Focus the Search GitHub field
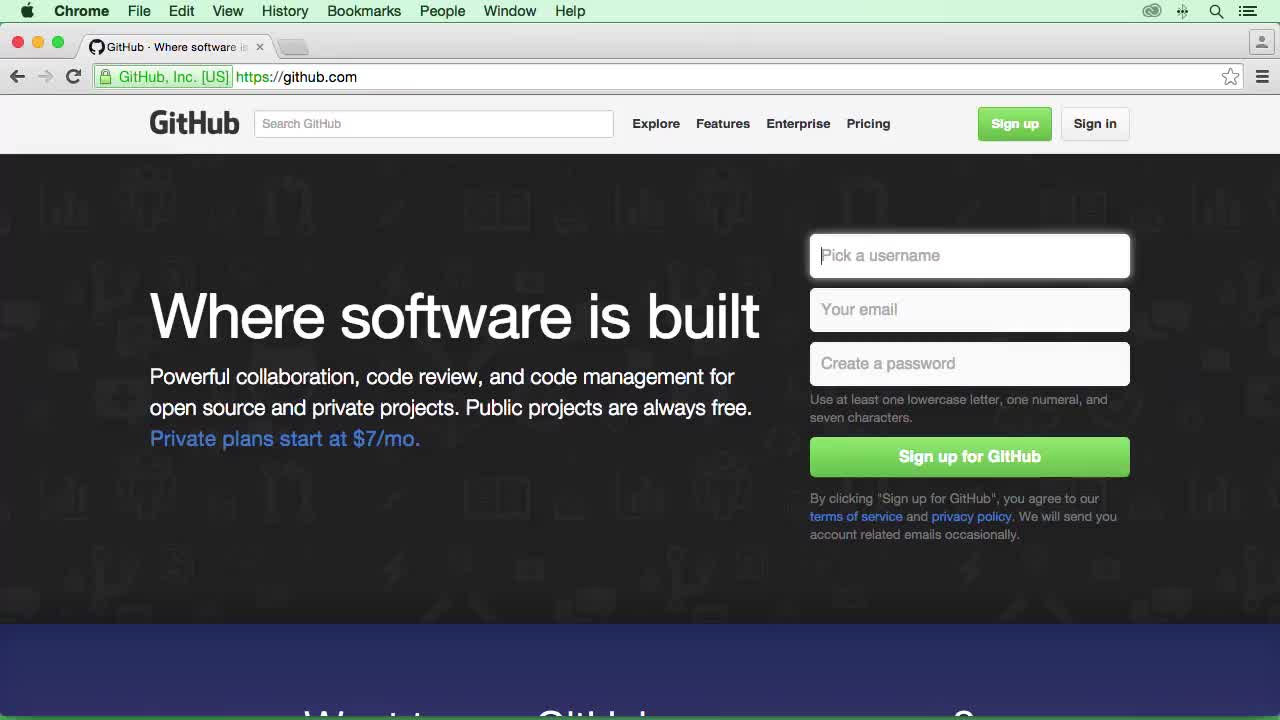Image resolution: width=1280 pixels, height=720 pixels. (x=434, y=124)
